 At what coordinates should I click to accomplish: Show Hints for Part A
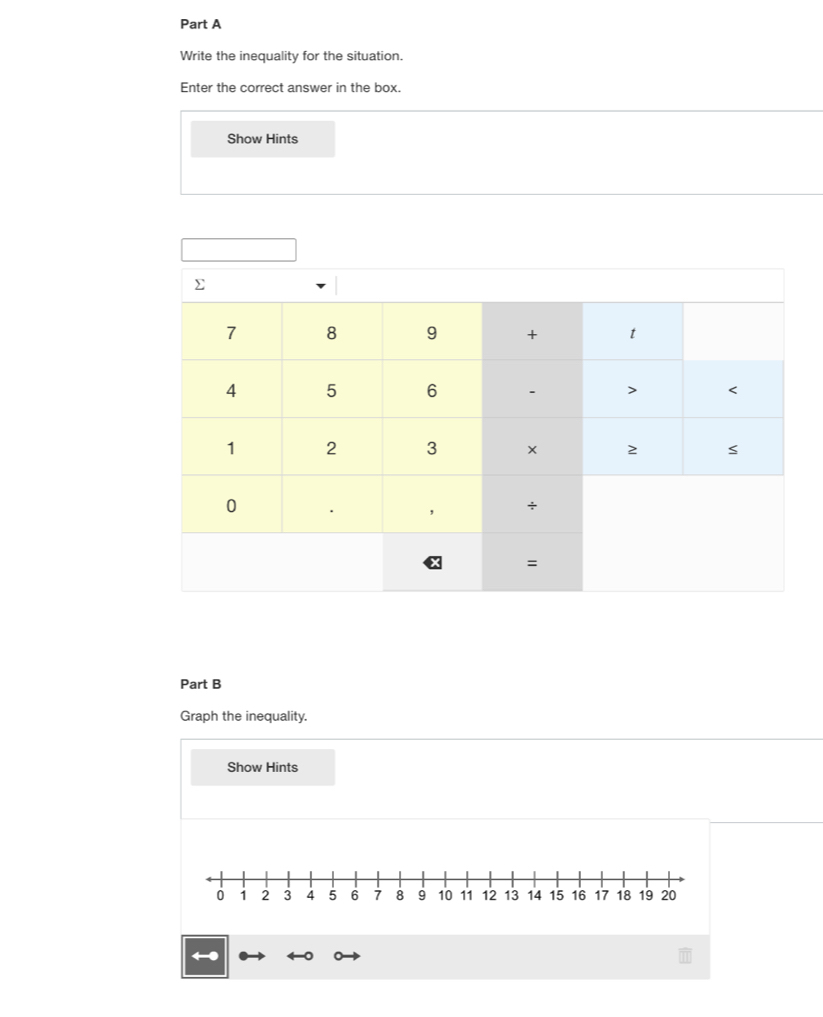click(262, 139)
